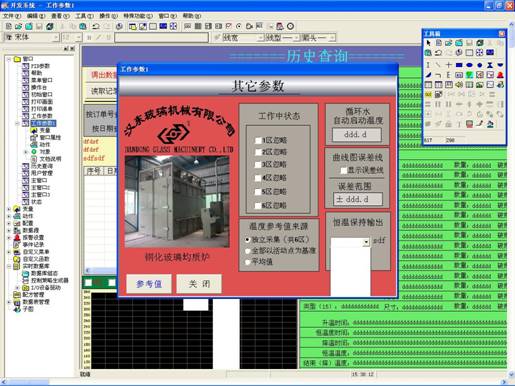515x386 pixels.
Task: Open the 特殊功能 menu
Action: [x=138, y=16]
